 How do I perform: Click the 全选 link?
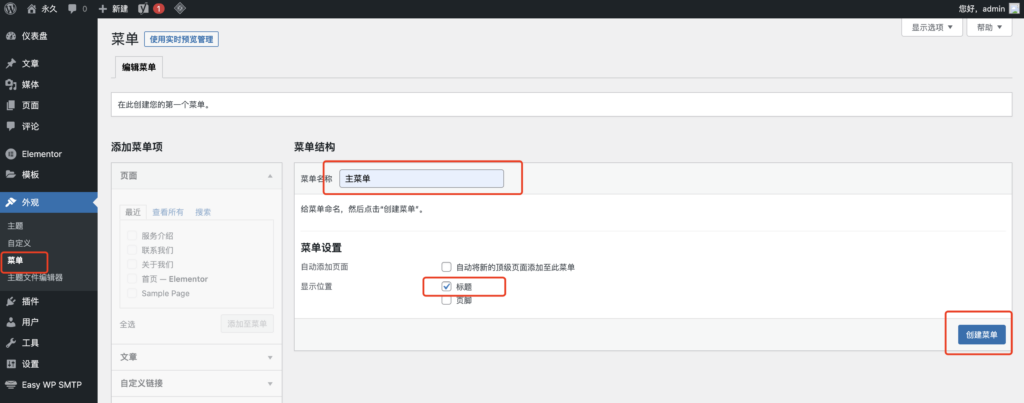tap(127, 324)
